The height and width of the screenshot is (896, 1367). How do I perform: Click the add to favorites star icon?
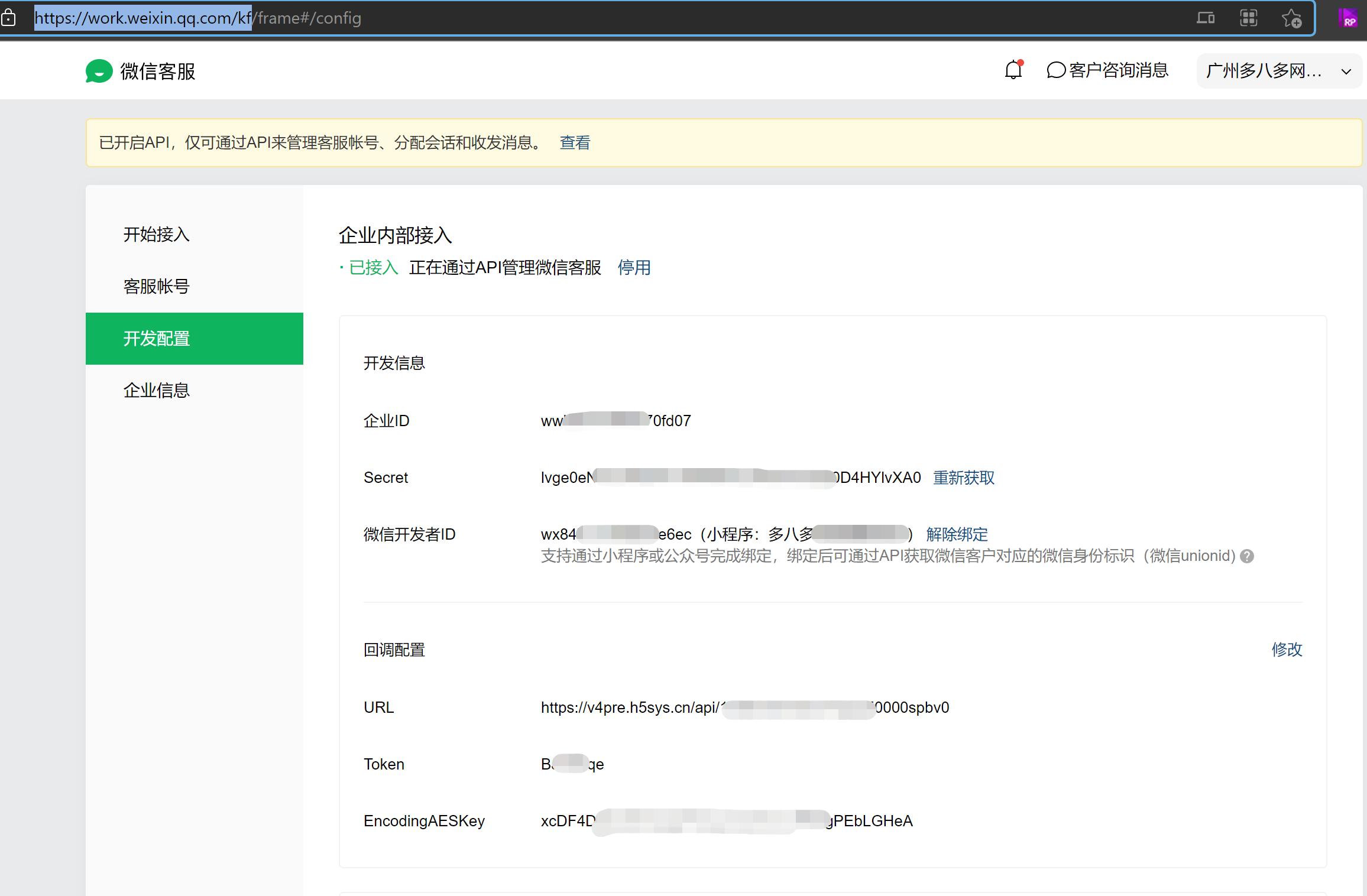(x=1291, y=18)
